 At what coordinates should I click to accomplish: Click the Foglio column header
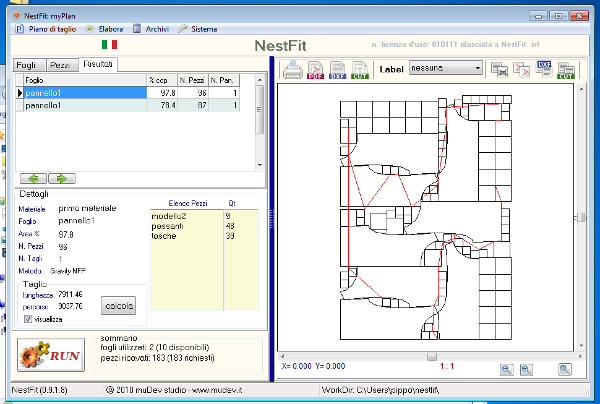click(85, 80)
